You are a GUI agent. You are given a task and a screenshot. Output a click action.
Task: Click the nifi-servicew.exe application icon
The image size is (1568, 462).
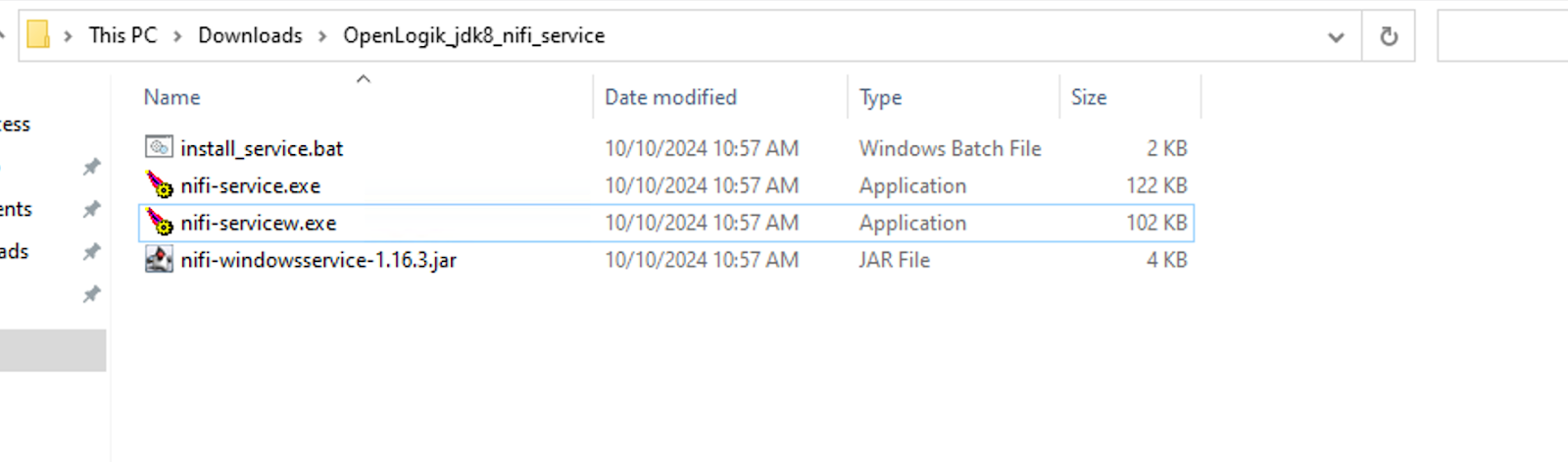pos(159,223)
